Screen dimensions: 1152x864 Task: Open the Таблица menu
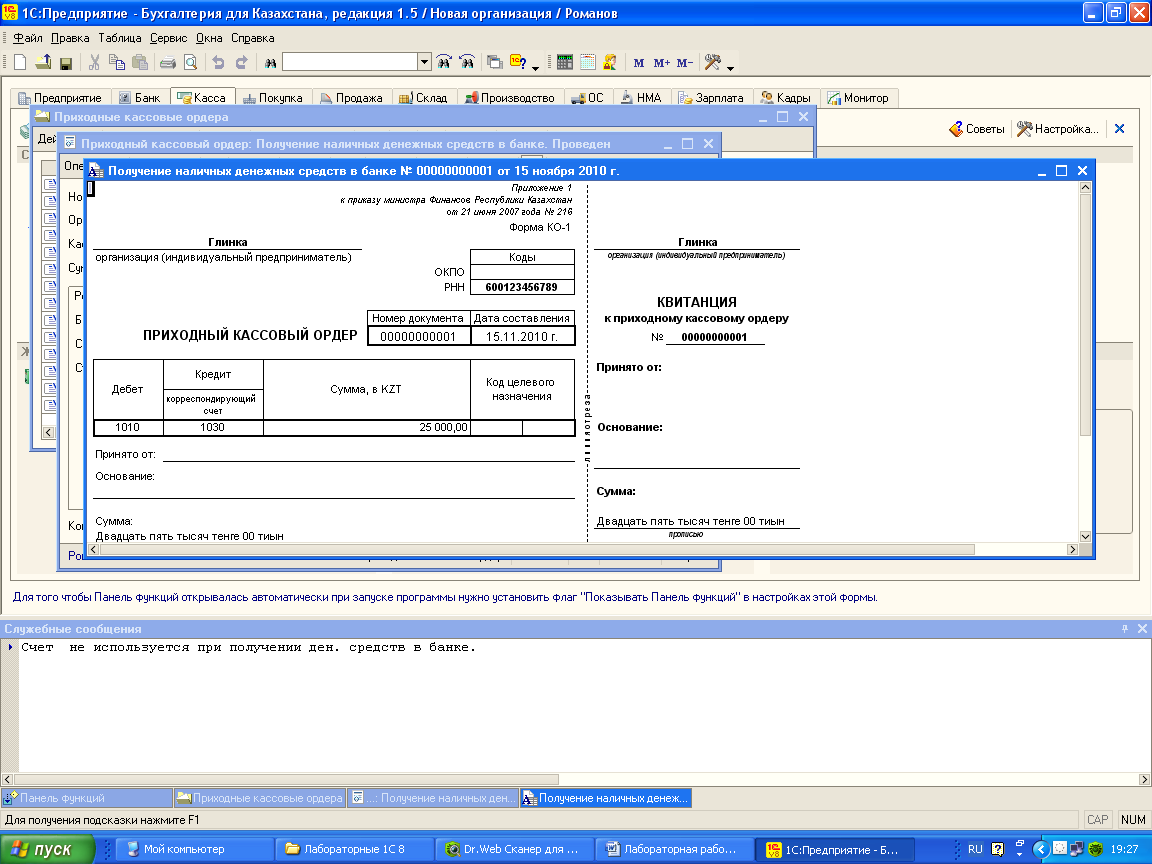click(120, 38)
